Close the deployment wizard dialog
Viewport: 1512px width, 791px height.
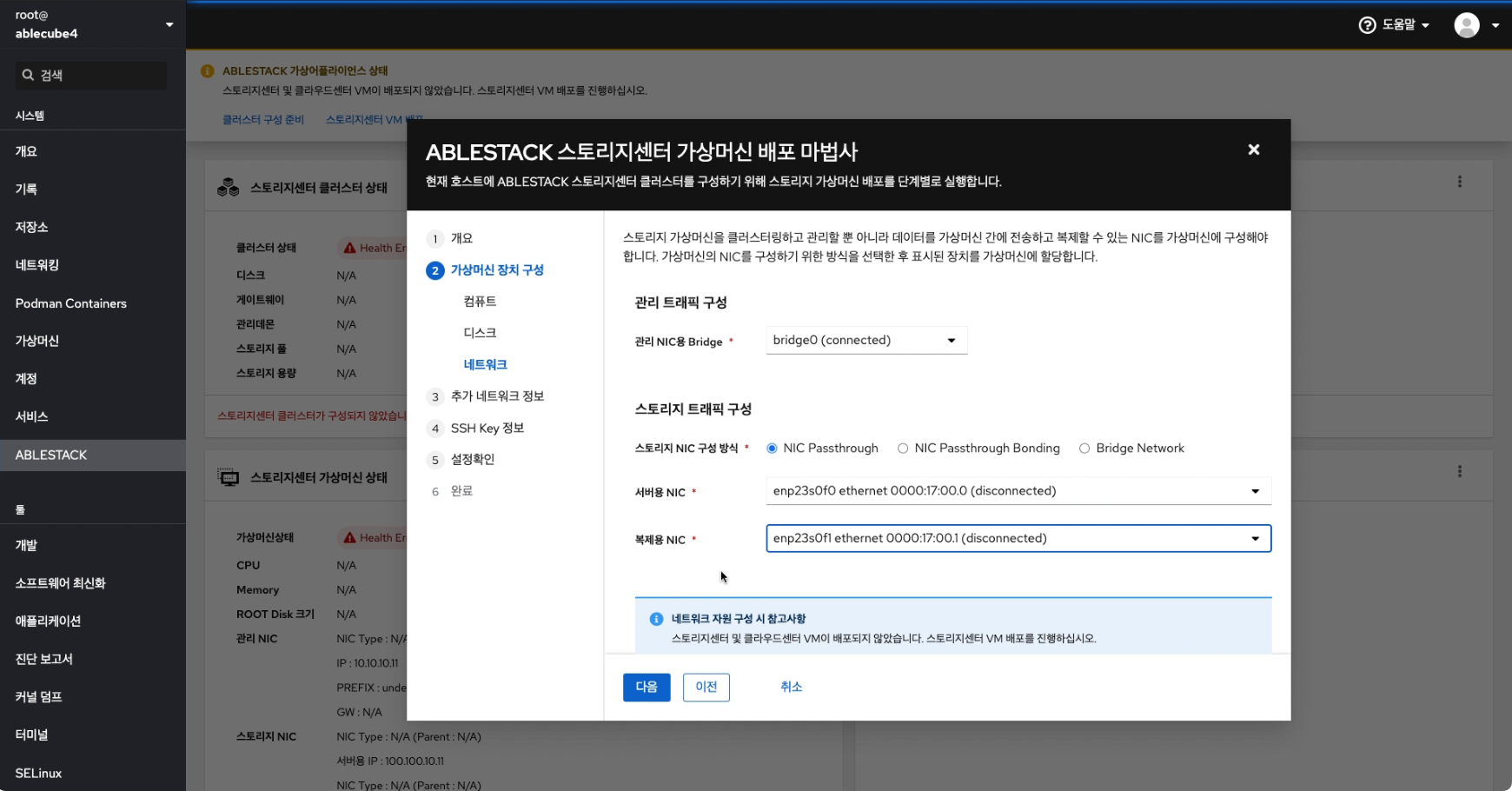[x=1254, y=150]
